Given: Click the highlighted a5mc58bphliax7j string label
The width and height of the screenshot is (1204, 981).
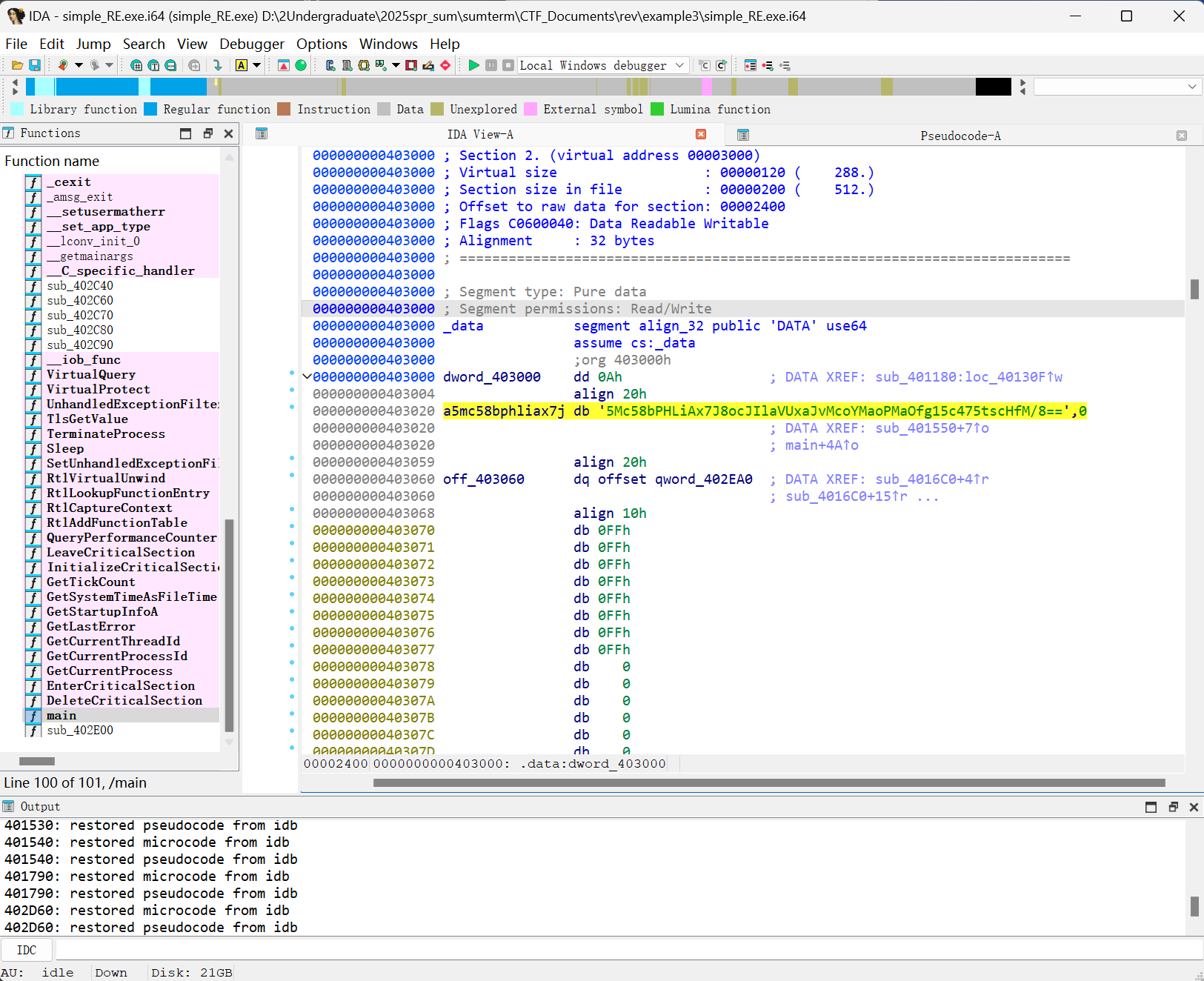Looking at the screenshot, I should (504, 411).
